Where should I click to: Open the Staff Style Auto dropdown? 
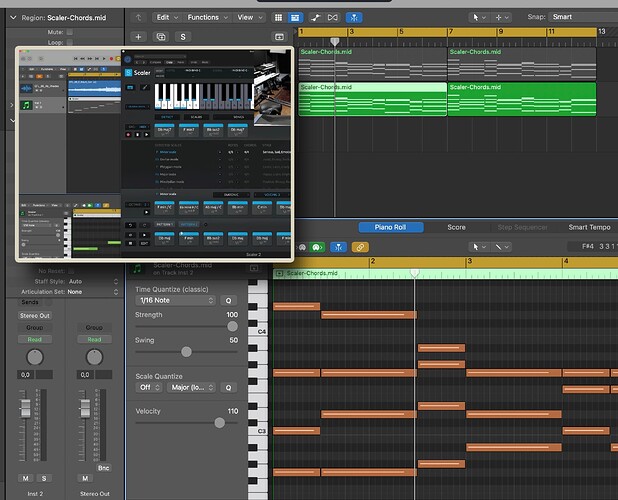pos(93,281)
